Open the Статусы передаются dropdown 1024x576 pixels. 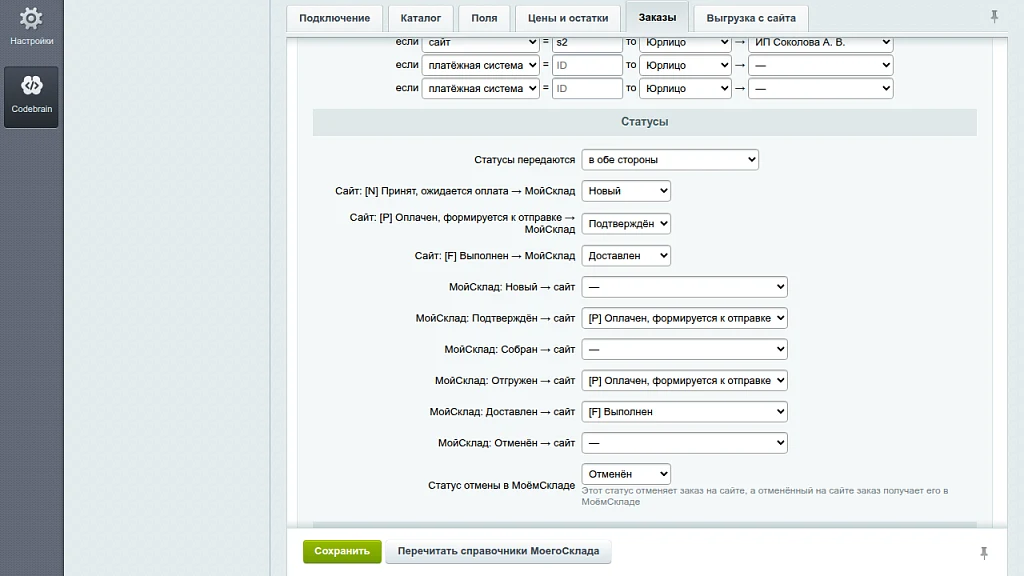[670, 159]
